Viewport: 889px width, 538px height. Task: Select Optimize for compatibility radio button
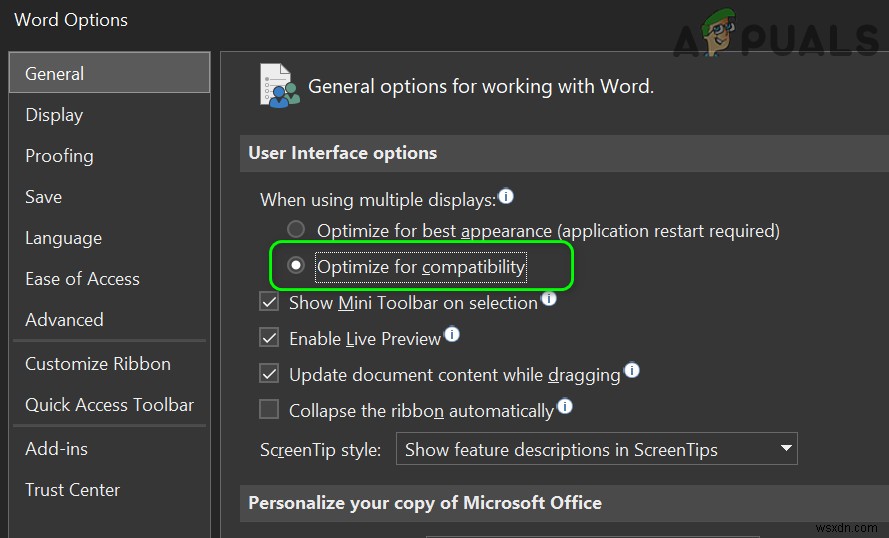296,267
